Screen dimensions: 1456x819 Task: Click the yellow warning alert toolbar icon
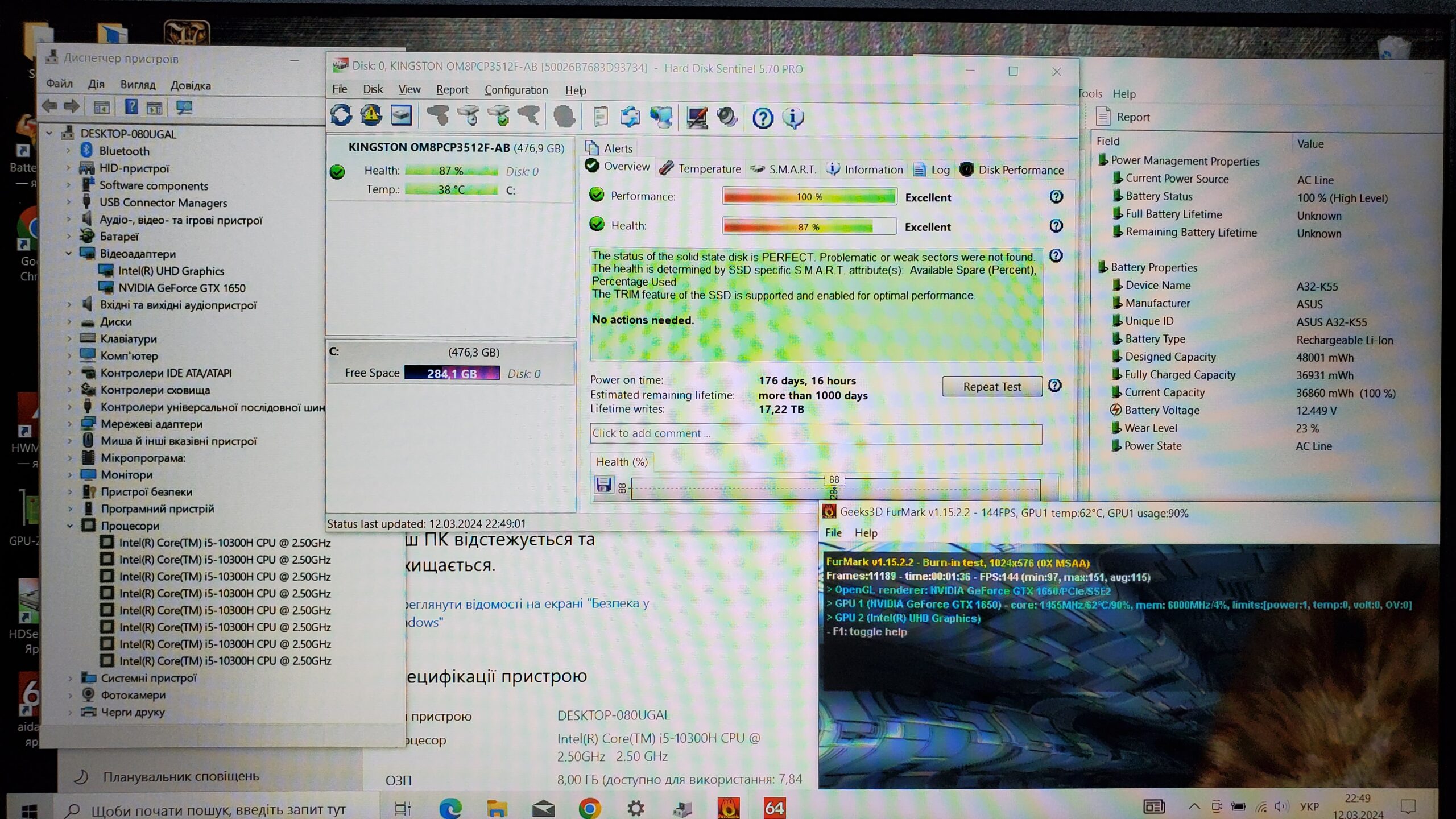pos(371,115)
